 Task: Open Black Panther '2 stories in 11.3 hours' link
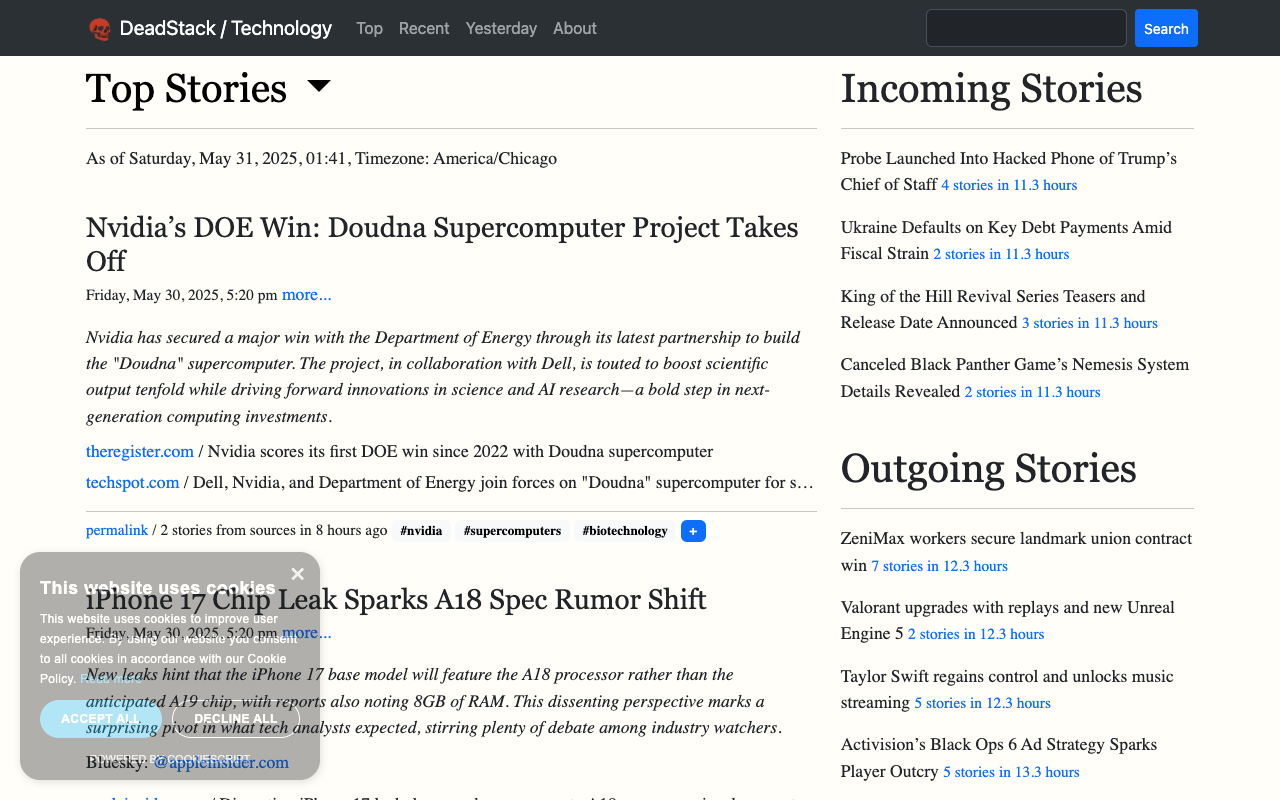coord(1033,392)
